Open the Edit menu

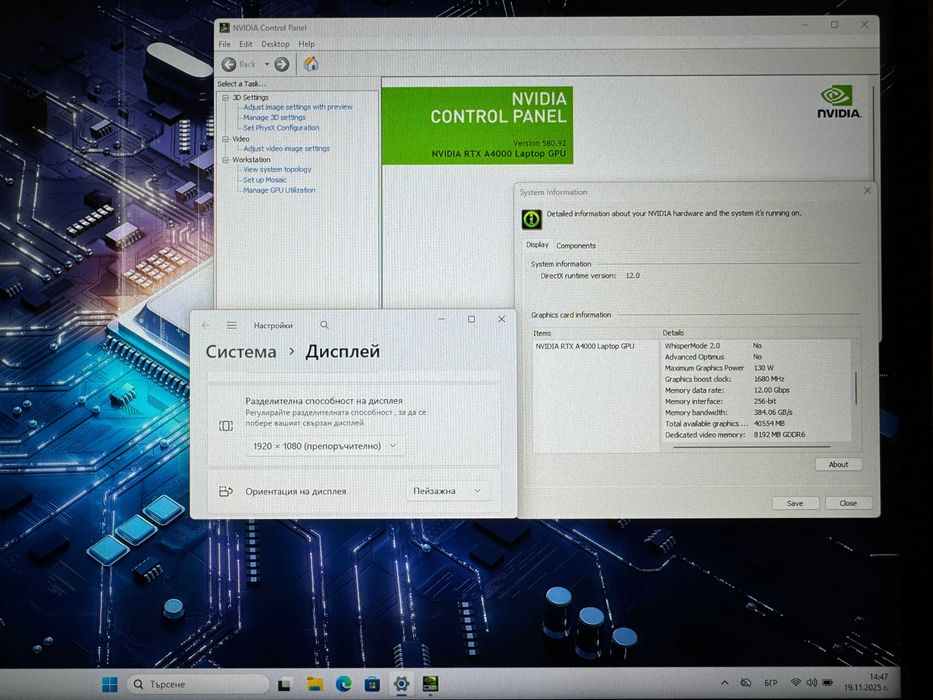pos(246,44)
